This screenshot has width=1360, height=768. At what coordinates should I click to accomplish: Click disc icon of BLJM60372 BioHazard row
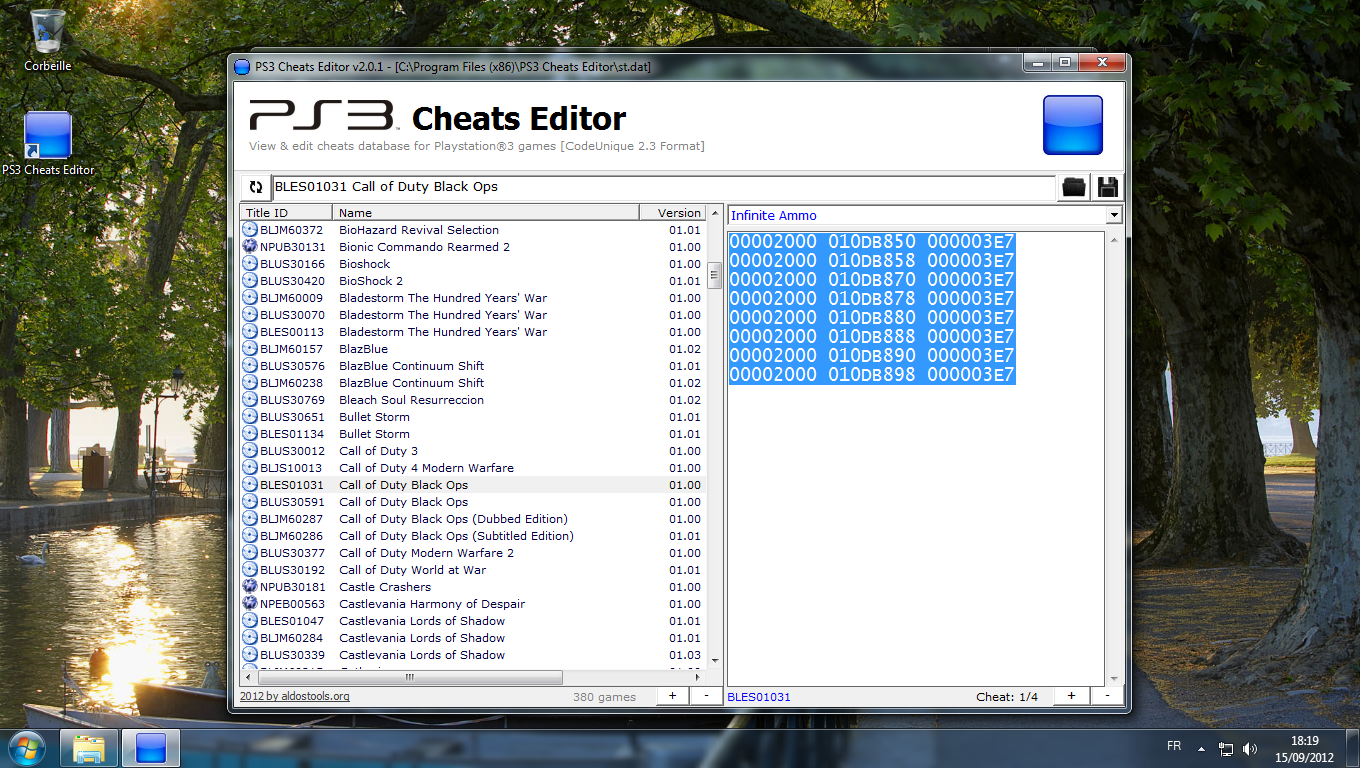point(250,230)
